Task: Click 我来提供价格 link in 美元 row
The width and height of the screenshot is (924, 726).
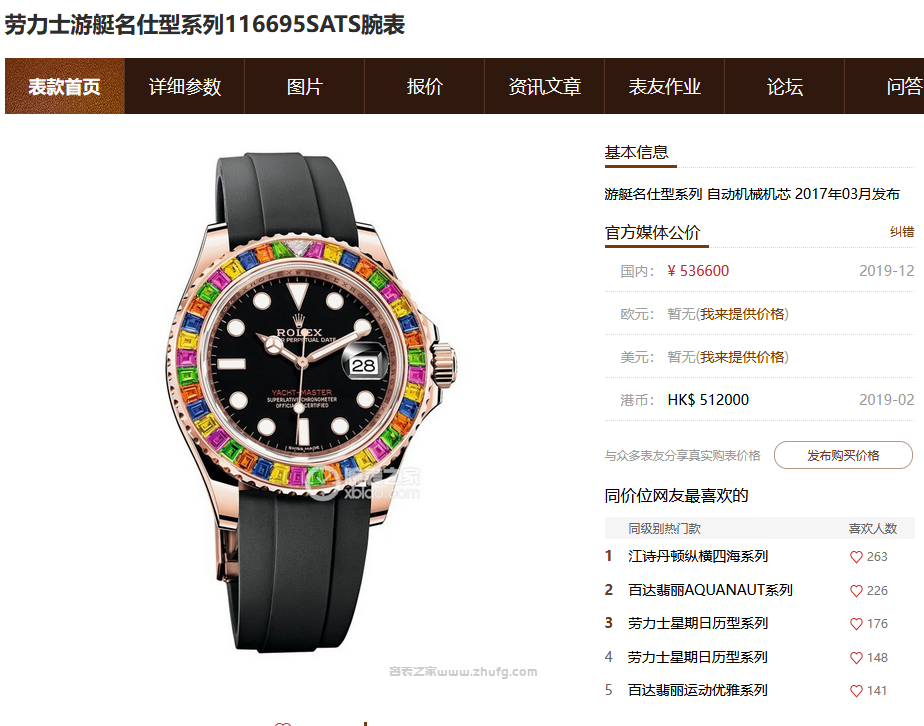Action: click(742, 357)
